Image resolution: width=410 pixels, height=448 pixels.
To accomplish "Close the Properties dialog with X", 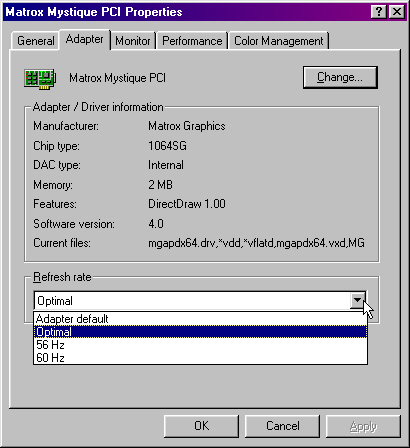I will tap(397, 12).
